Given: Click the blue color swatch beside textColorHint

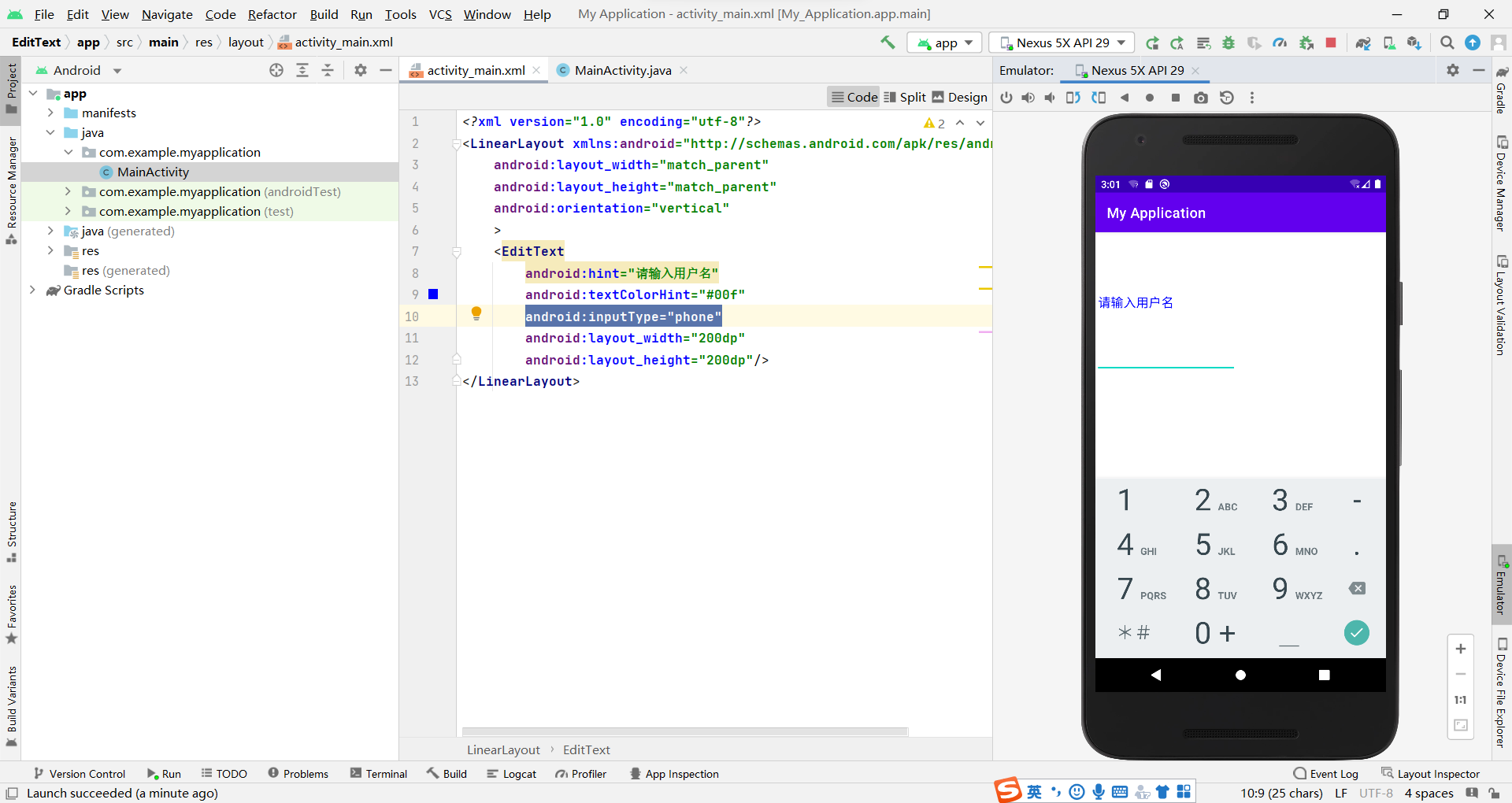Looking at the screenshot, I should [432, 294].
